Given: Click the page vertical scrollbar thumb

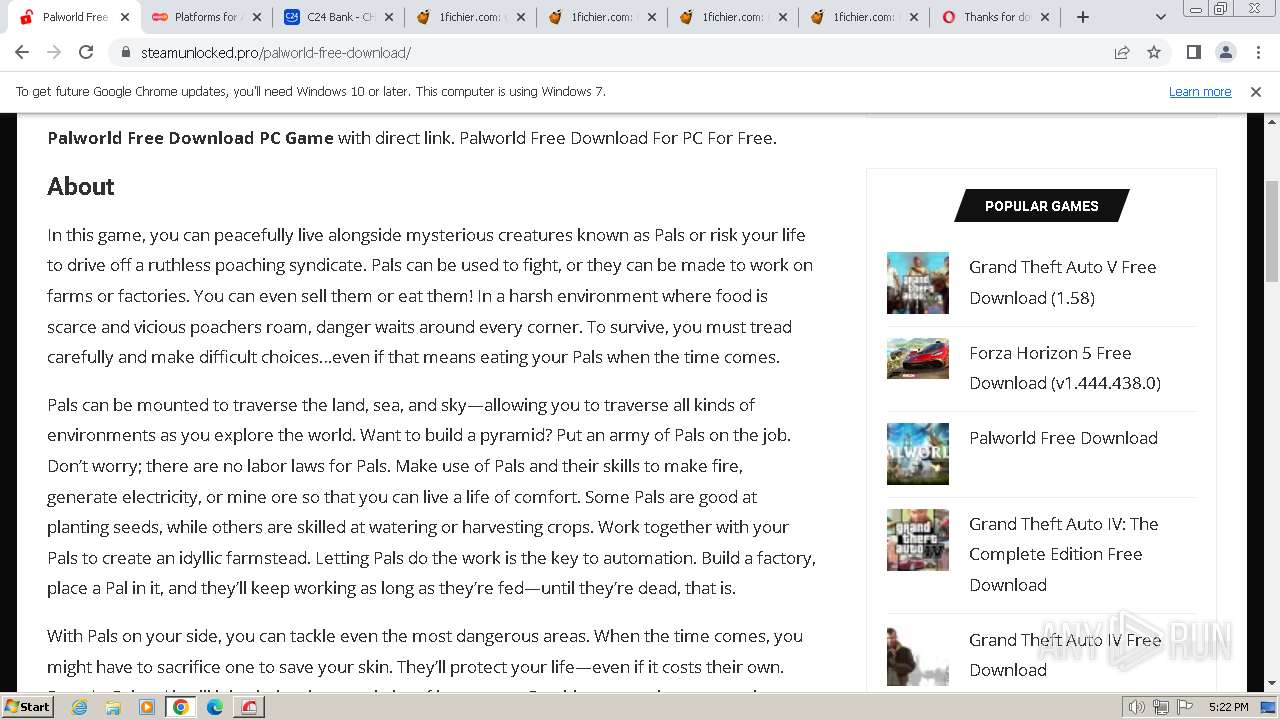Looking at the screenshot, I should coord(1272,232).
